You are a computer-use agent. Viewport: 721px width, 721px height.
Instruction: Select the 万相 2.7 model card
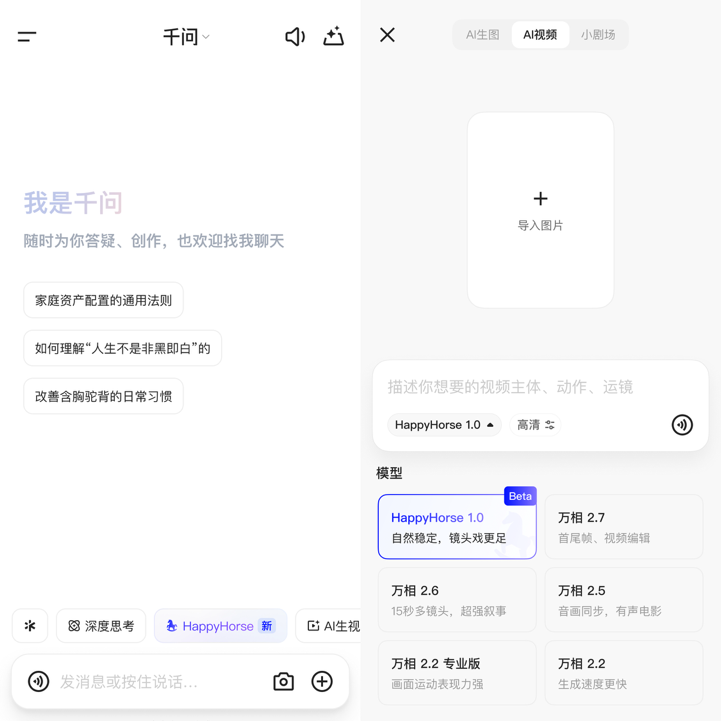click(x=623, y=527)
